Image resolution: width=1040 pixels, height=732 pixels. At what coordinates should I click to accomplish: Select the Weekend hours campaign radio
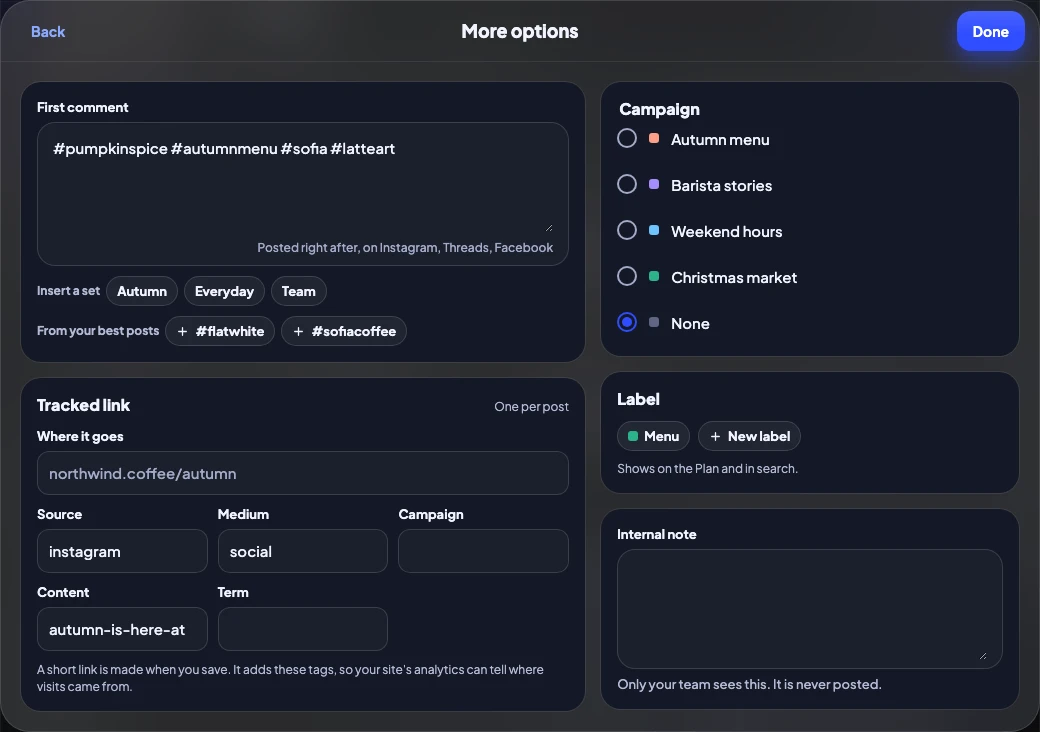point(627,230)
